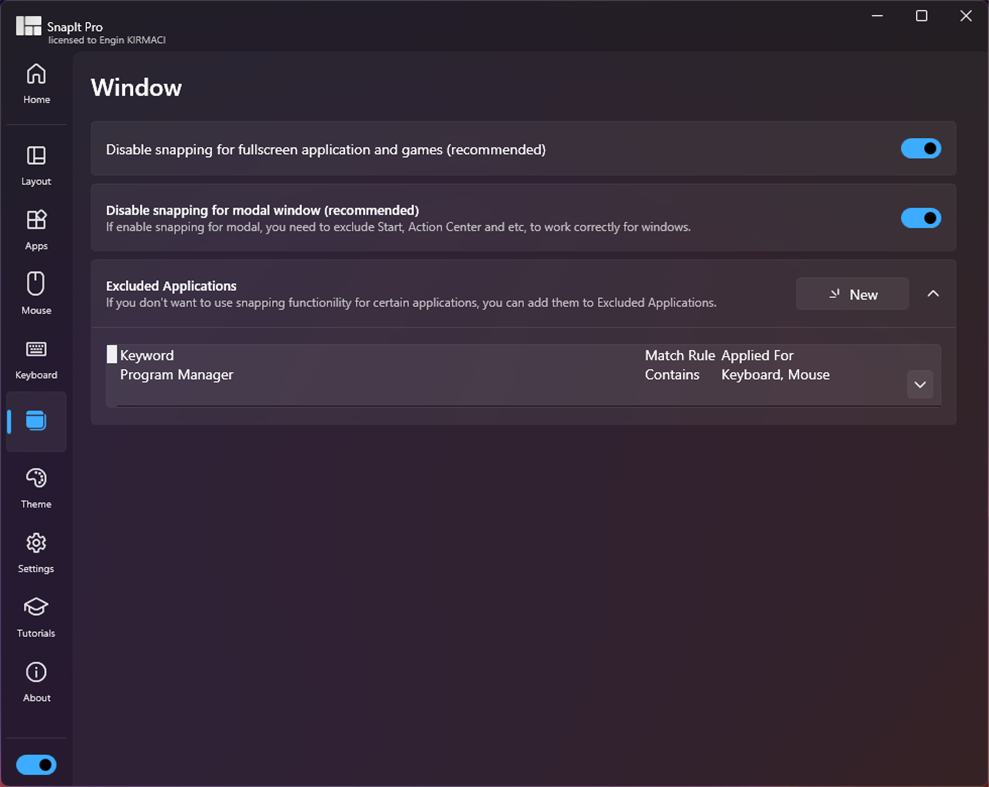Select the Program Manager row checkbox
Image resolution: width=989 pixels, height=787 pixels.
(112, 353)
